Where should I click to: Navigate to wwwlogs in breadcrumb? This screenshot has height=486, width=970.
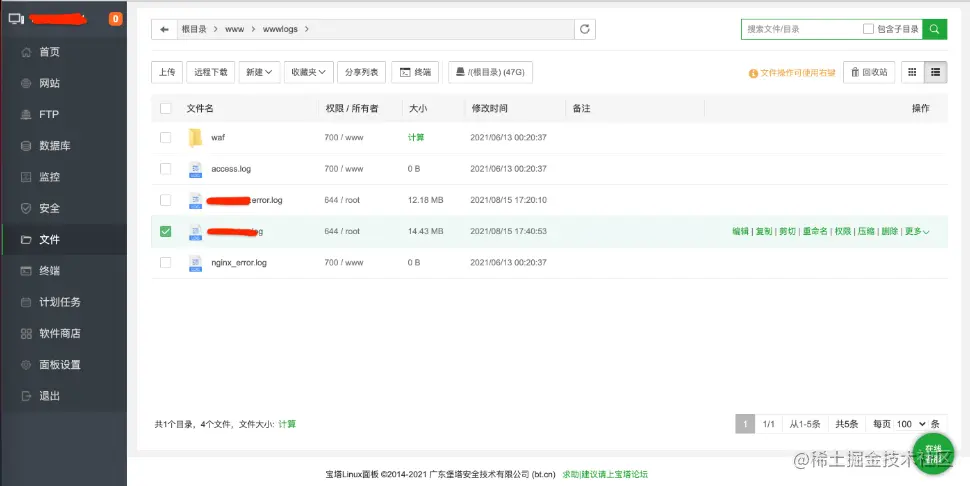coord(280,29)
